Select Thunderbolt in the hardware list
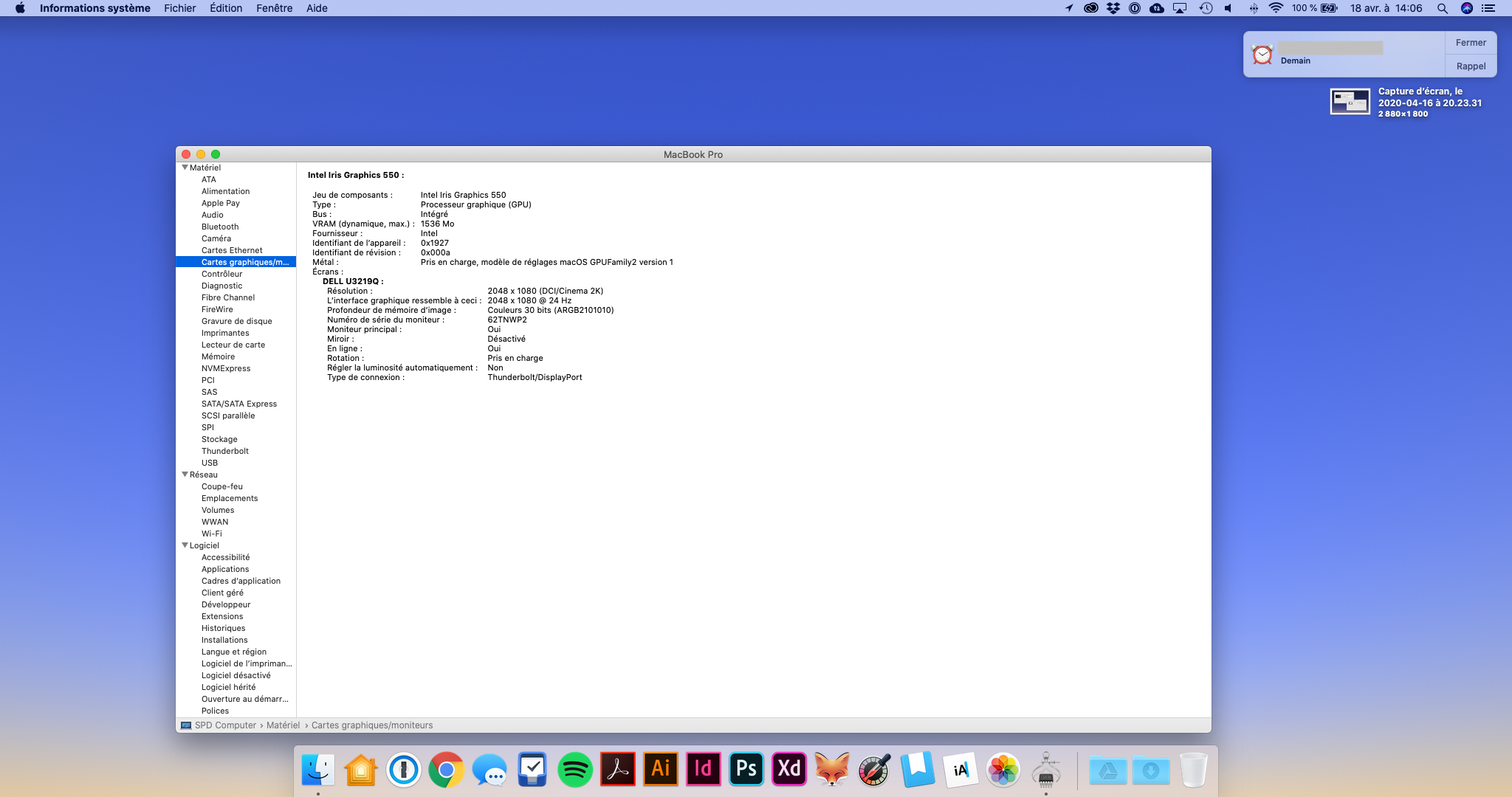1512x797 pixels. (224, 451)
